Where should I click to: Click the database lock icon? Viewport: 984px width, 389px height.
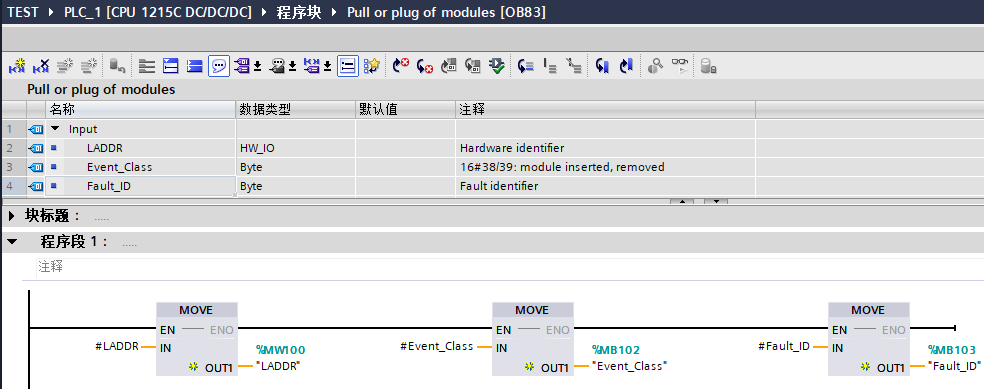tap(709, 65)
